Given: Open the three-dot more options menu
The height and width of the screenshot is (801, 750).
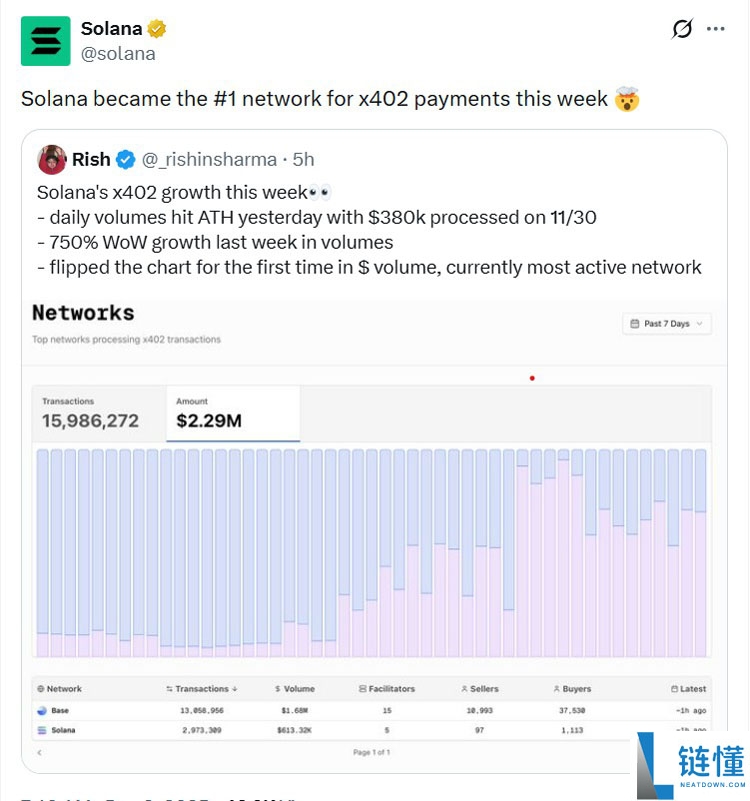Looking at the screenshot, I should (716, 30).
